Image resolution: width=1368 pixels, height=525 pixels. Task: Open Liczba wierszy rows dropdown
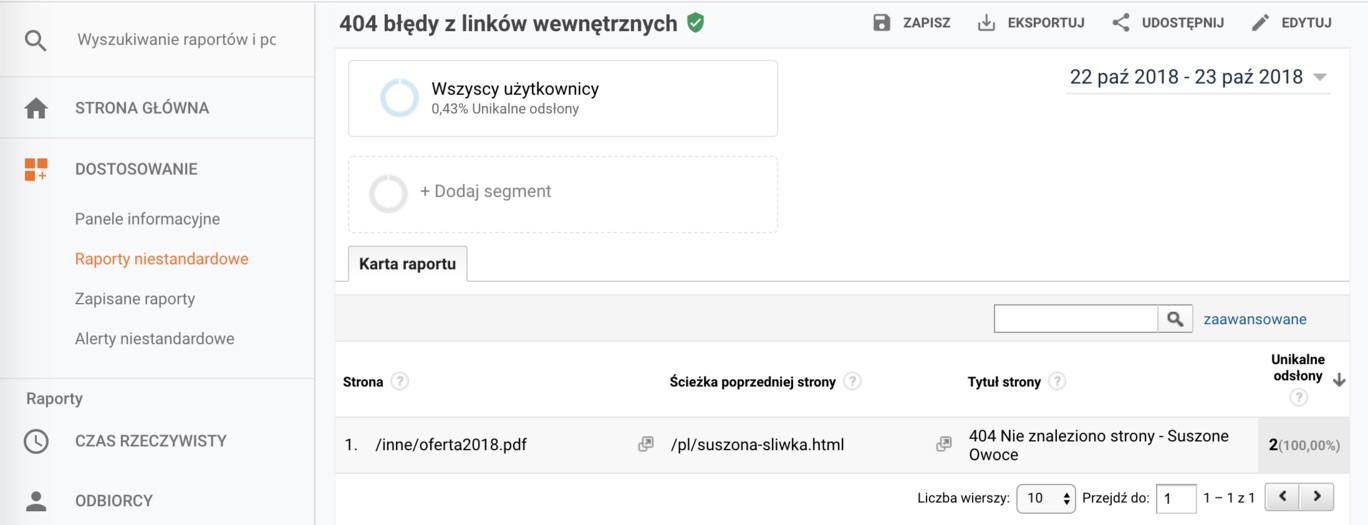1046,497
